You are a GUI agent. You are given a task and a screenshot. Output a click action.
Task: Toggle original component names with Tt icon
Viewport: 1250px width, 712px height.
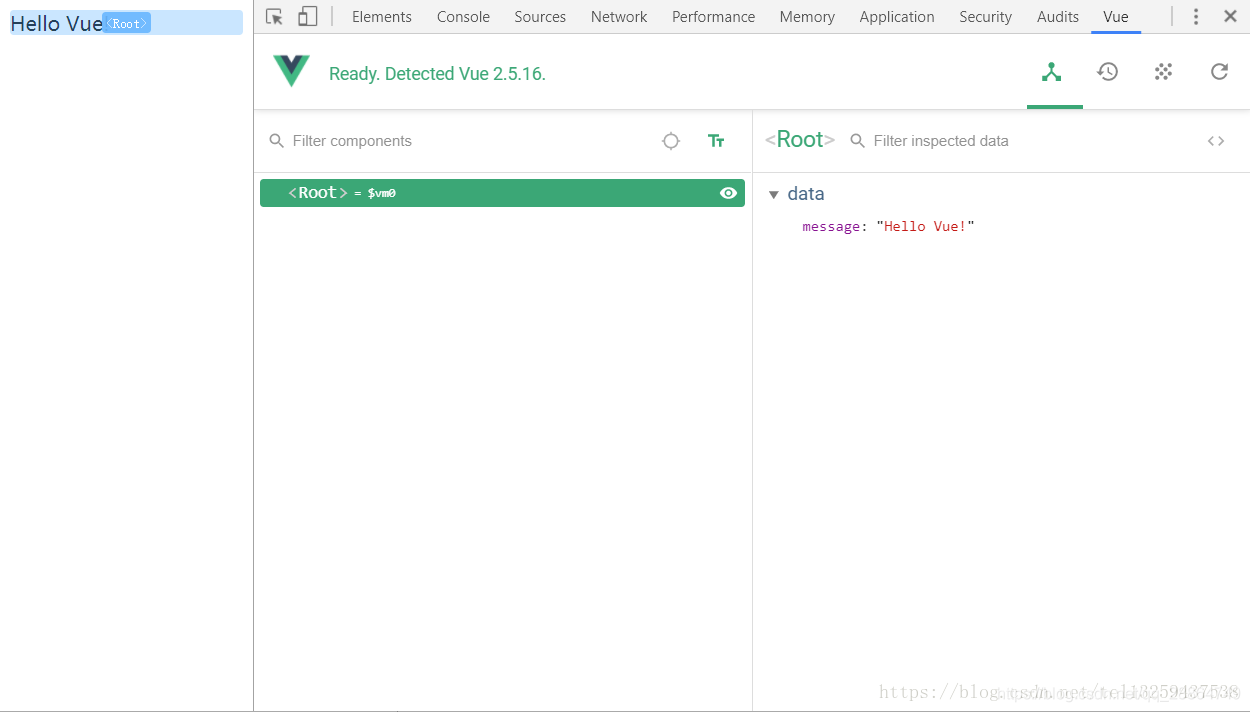click(716, 141)
